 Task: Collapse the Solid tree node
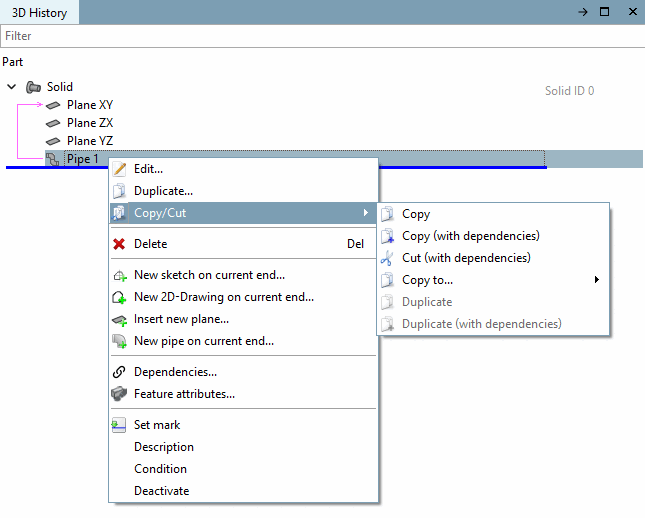click(12, 87)
